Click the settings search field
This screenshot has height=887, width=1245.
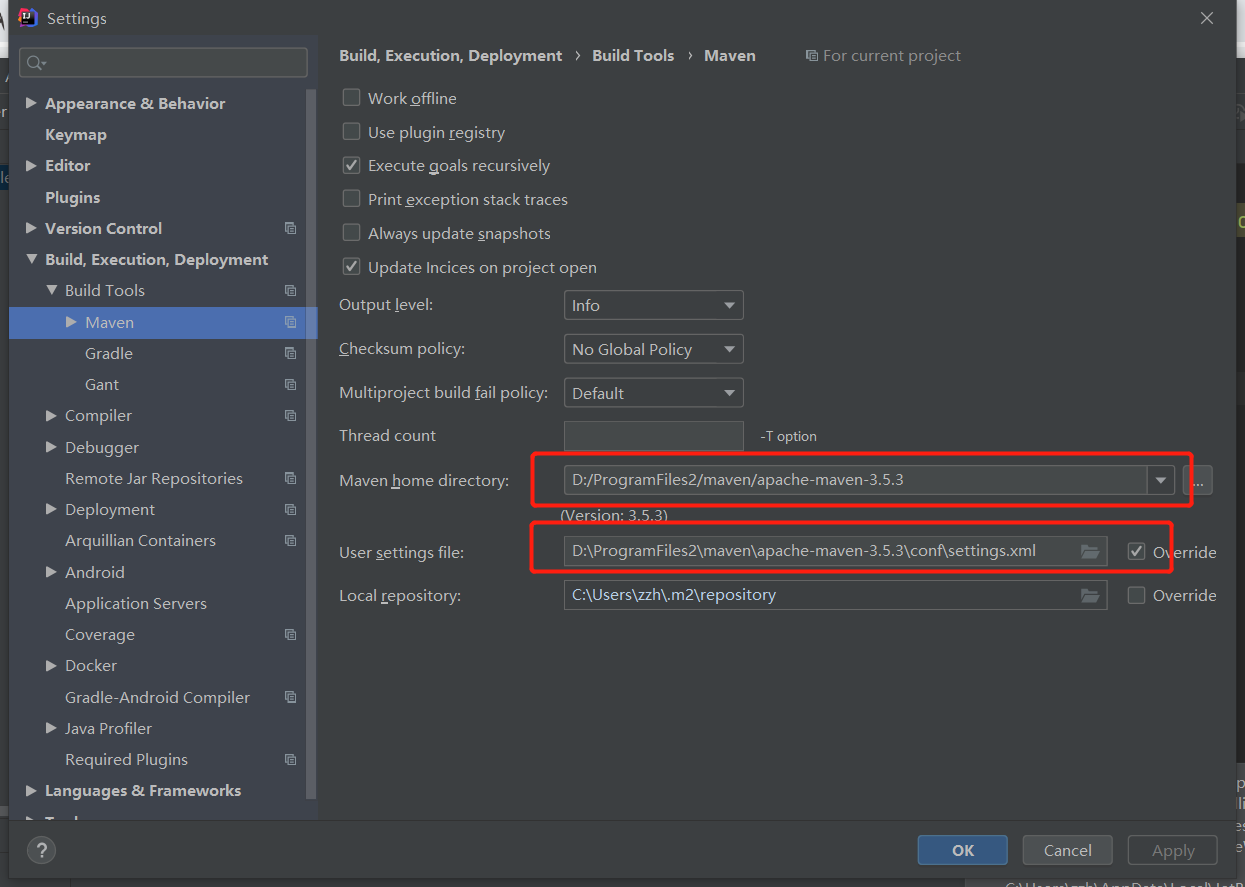pos(163,63)
